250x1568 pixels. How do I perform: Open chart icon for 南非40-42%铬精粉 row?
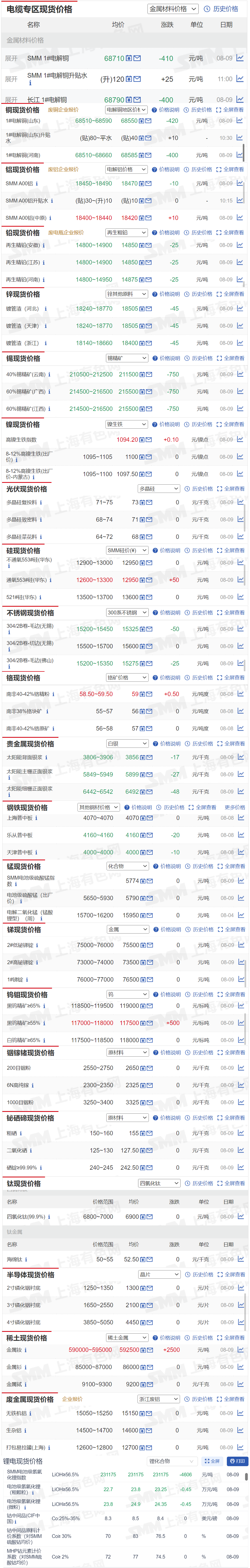[240, 694]
